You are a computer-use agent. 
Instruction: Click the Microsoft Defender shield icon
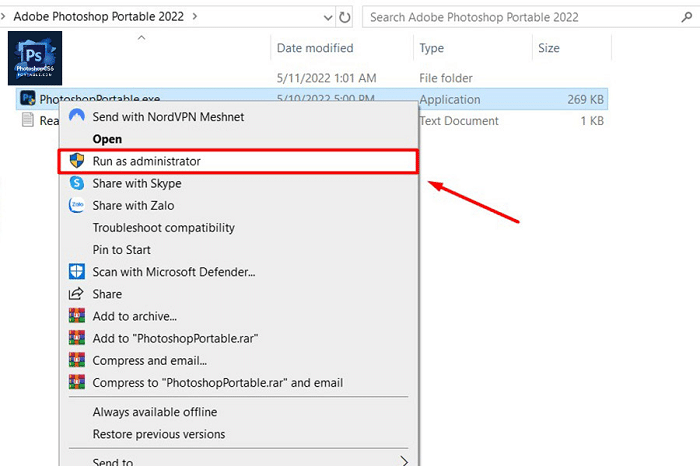[77, 272]
